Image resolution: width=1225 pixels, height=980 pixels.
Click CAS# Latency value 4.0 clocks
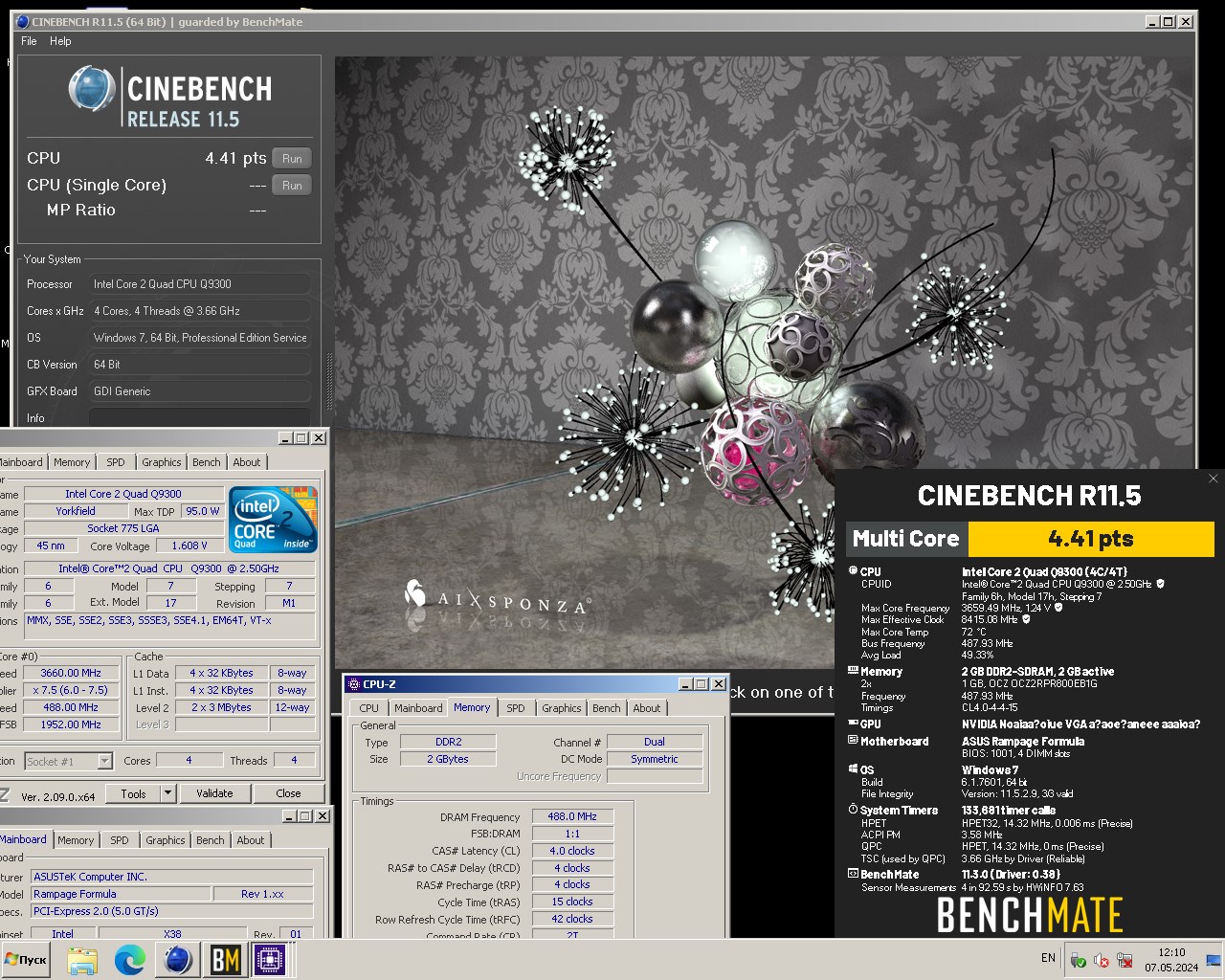tap(572, 851)
